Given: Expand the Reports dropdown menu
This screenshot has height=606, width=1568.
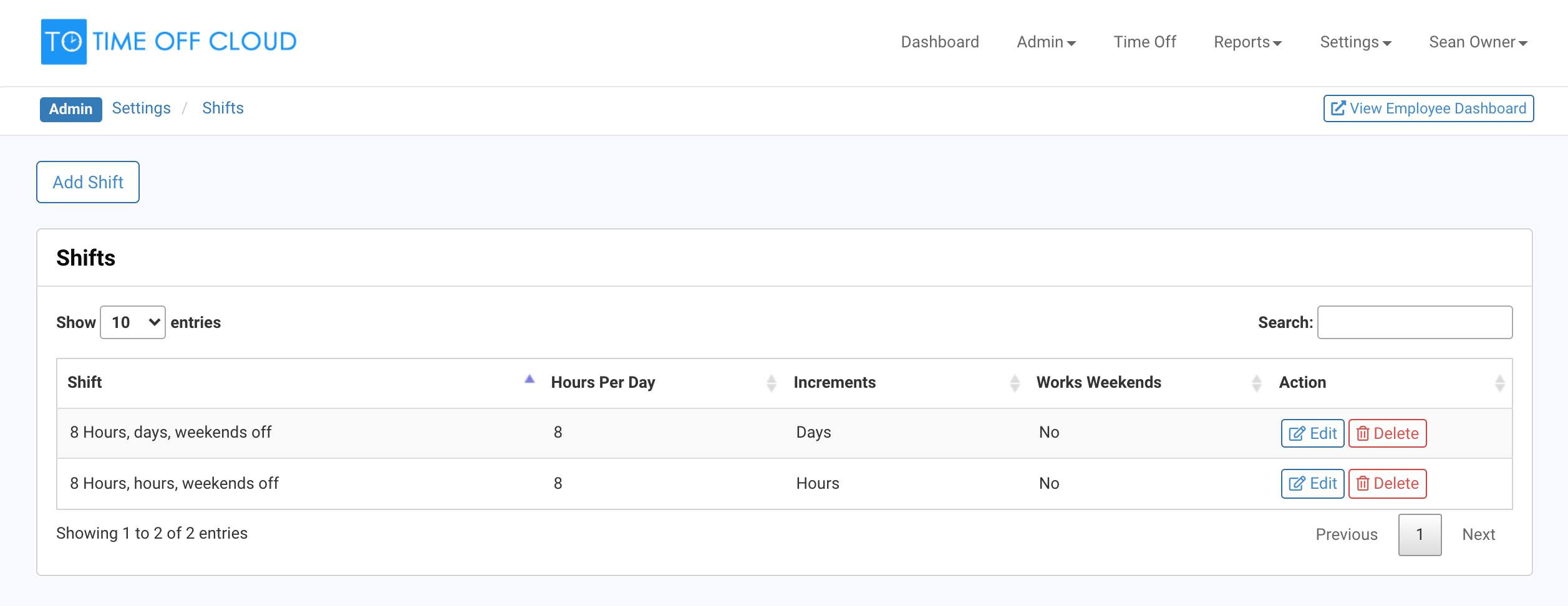Looking at the screenshot, I should tap(1247, 42).
